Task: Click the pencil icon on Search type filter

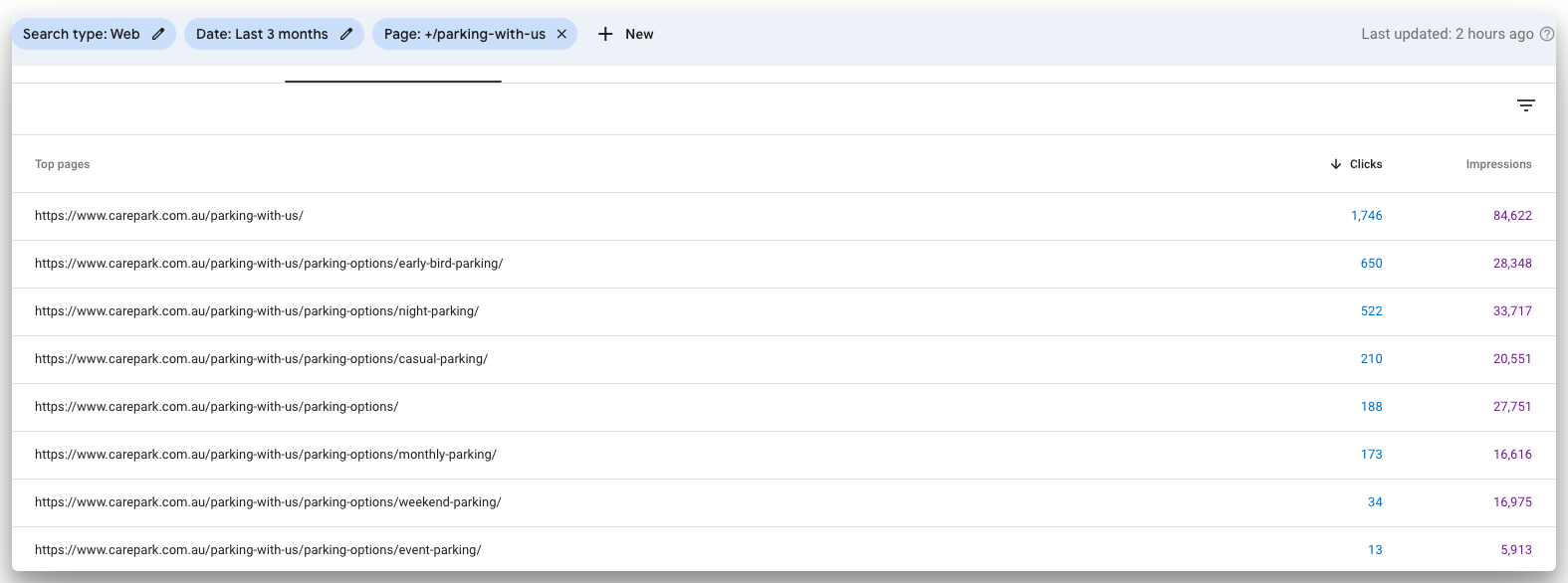Action: coord(158,34)
